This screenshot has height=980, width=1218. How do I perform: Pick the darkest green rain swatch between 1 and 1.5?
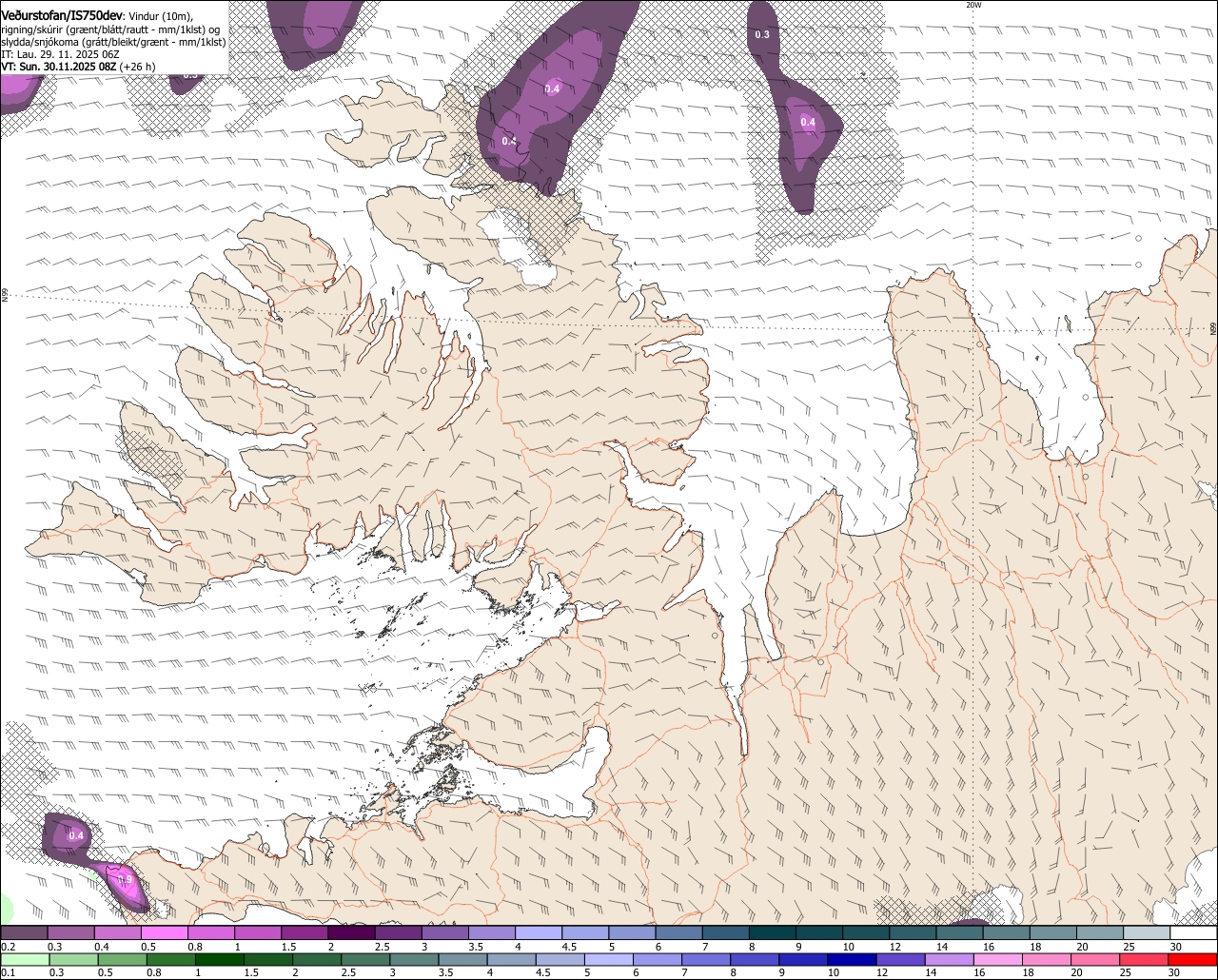click(x=220, y=960)
